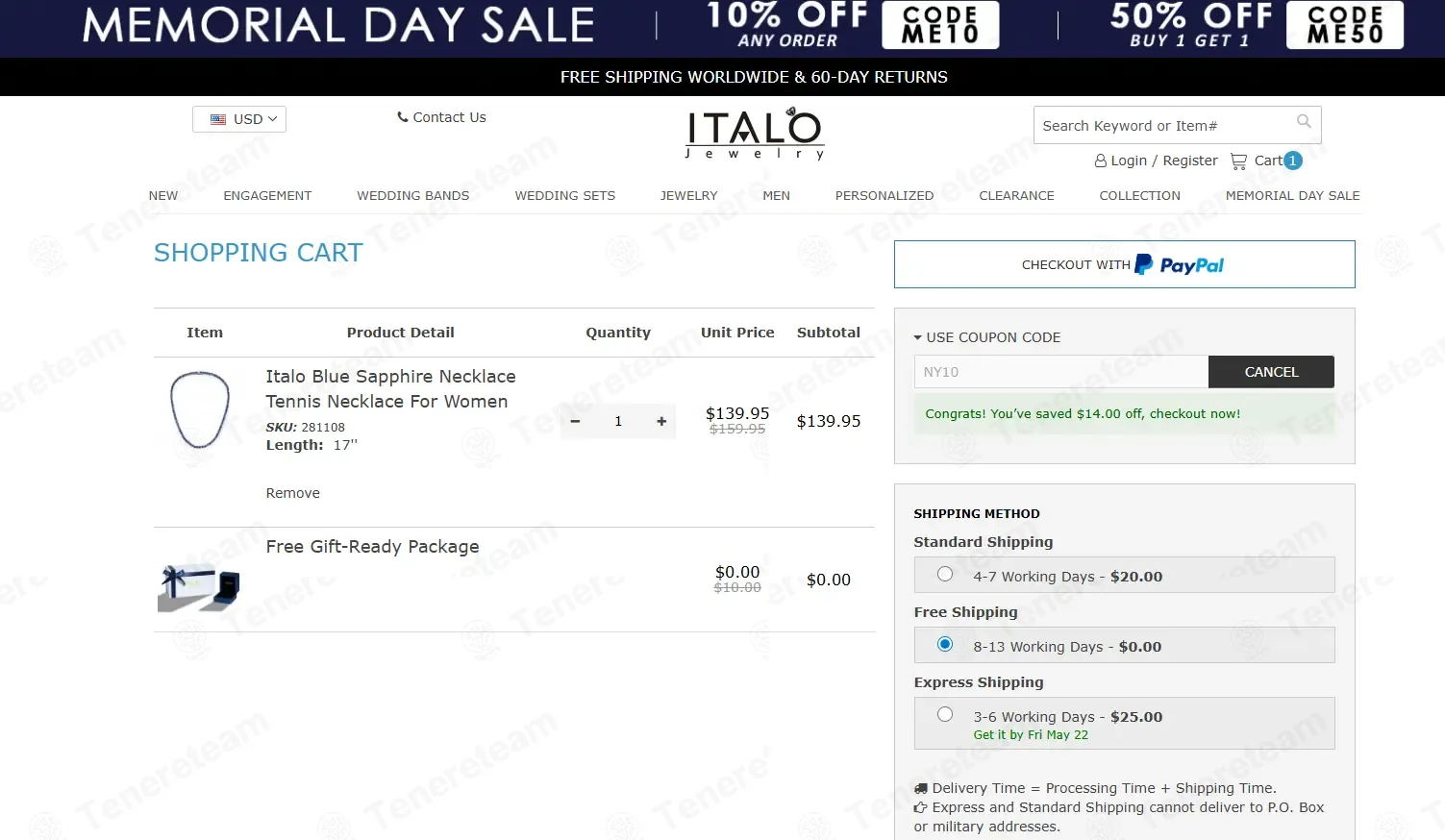Open the New menu

(163, 195)
